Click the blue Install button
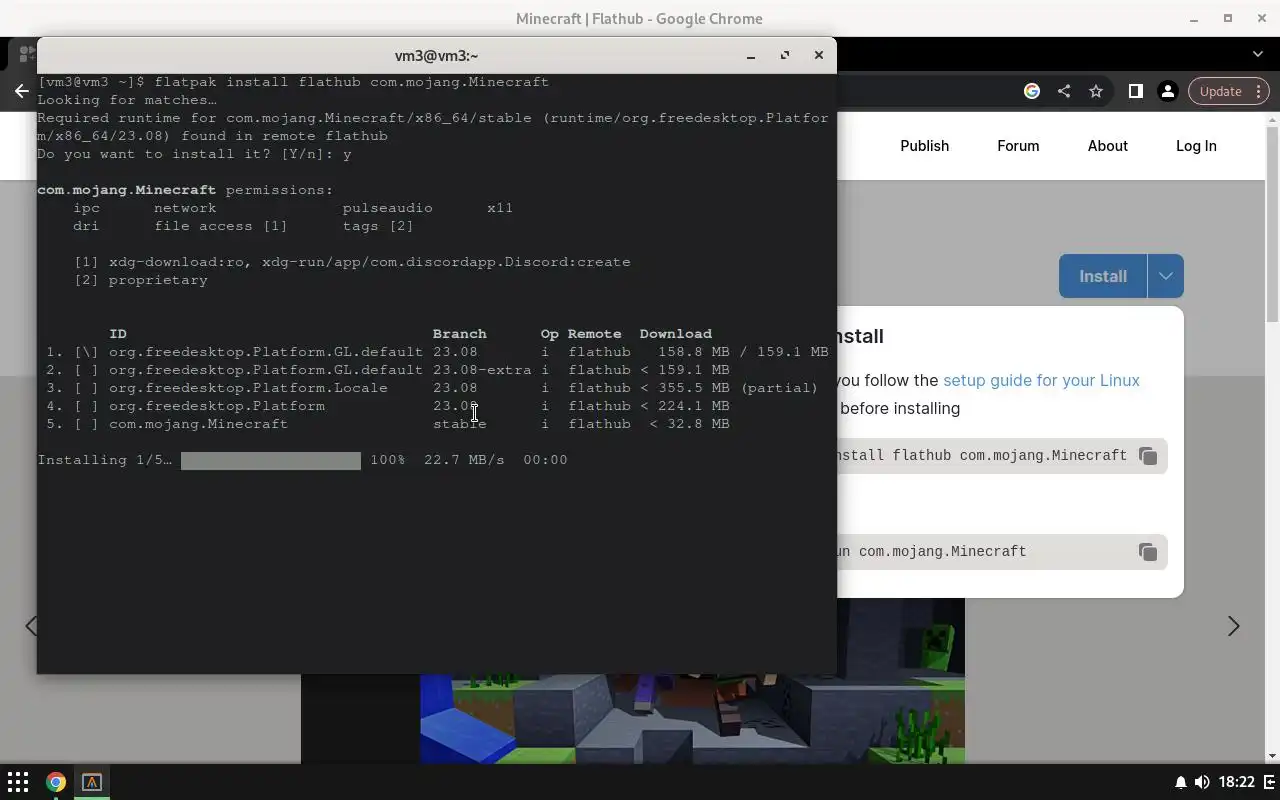The height and width of the screenshot is (800, 1280). pos(1102,276)
